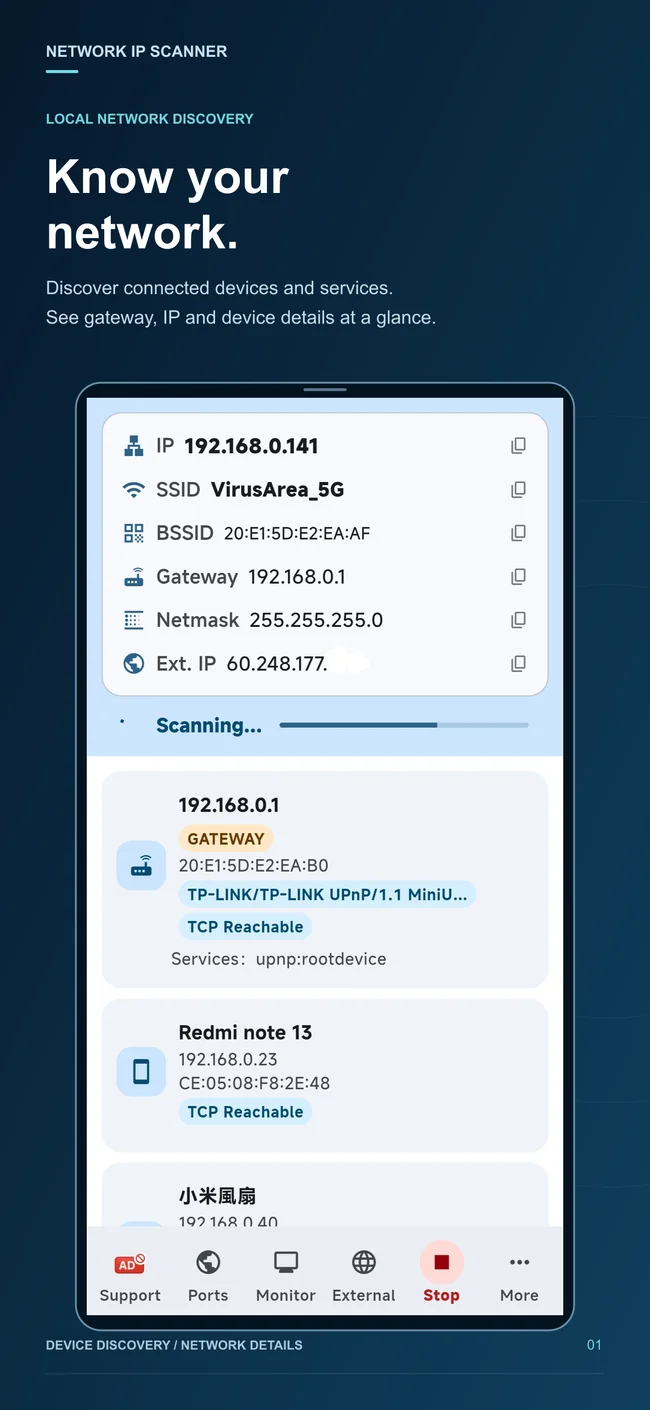Click the GATEWAY badge
Viewport: 650px width, 1410px height.
click(226, 839)
